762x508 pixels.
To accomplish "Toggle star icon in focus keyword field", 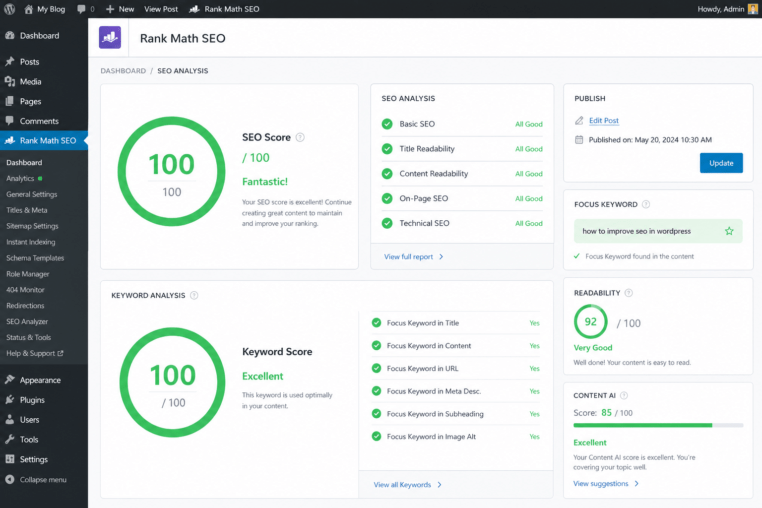I will point(729,231).
